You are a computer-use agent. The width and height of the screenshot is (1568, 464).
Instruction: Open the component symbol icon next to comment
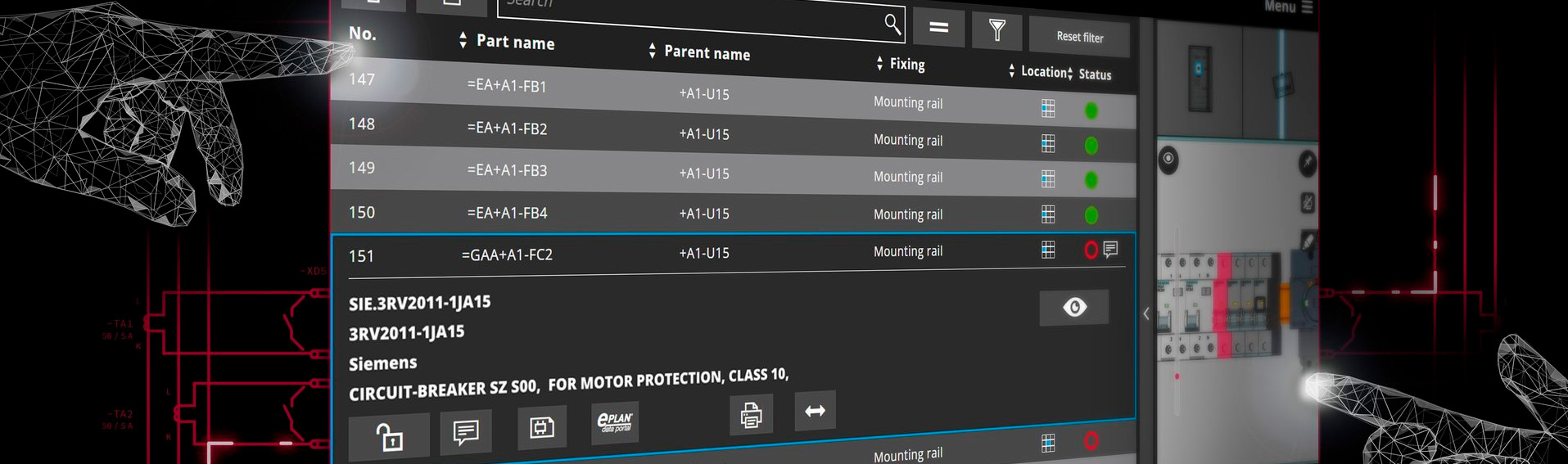[541, 427]
